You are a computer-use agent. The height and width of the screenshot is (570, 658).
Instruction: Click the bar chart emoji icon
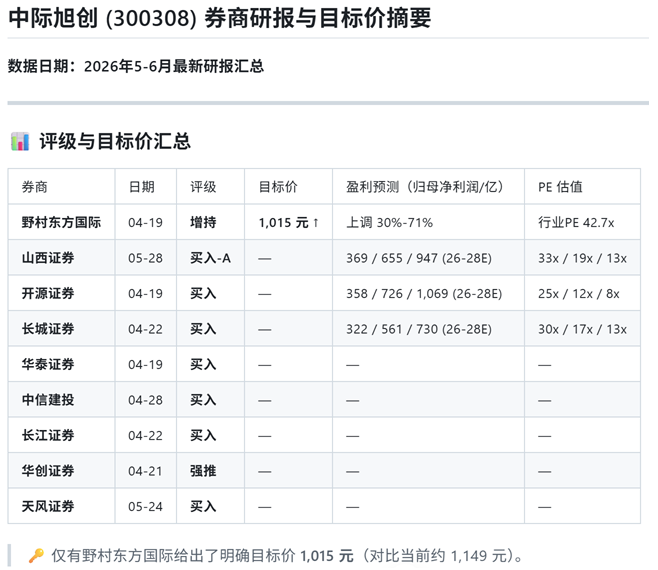(x=20, y=141)
